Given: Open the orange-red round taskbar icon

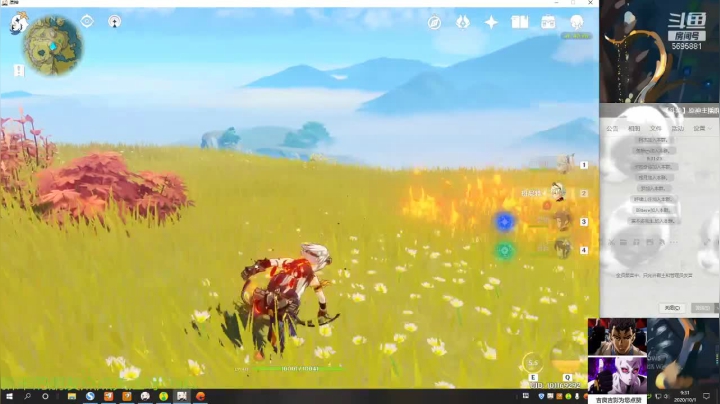Looking at the screenshot, I should (x=200, y=396).
